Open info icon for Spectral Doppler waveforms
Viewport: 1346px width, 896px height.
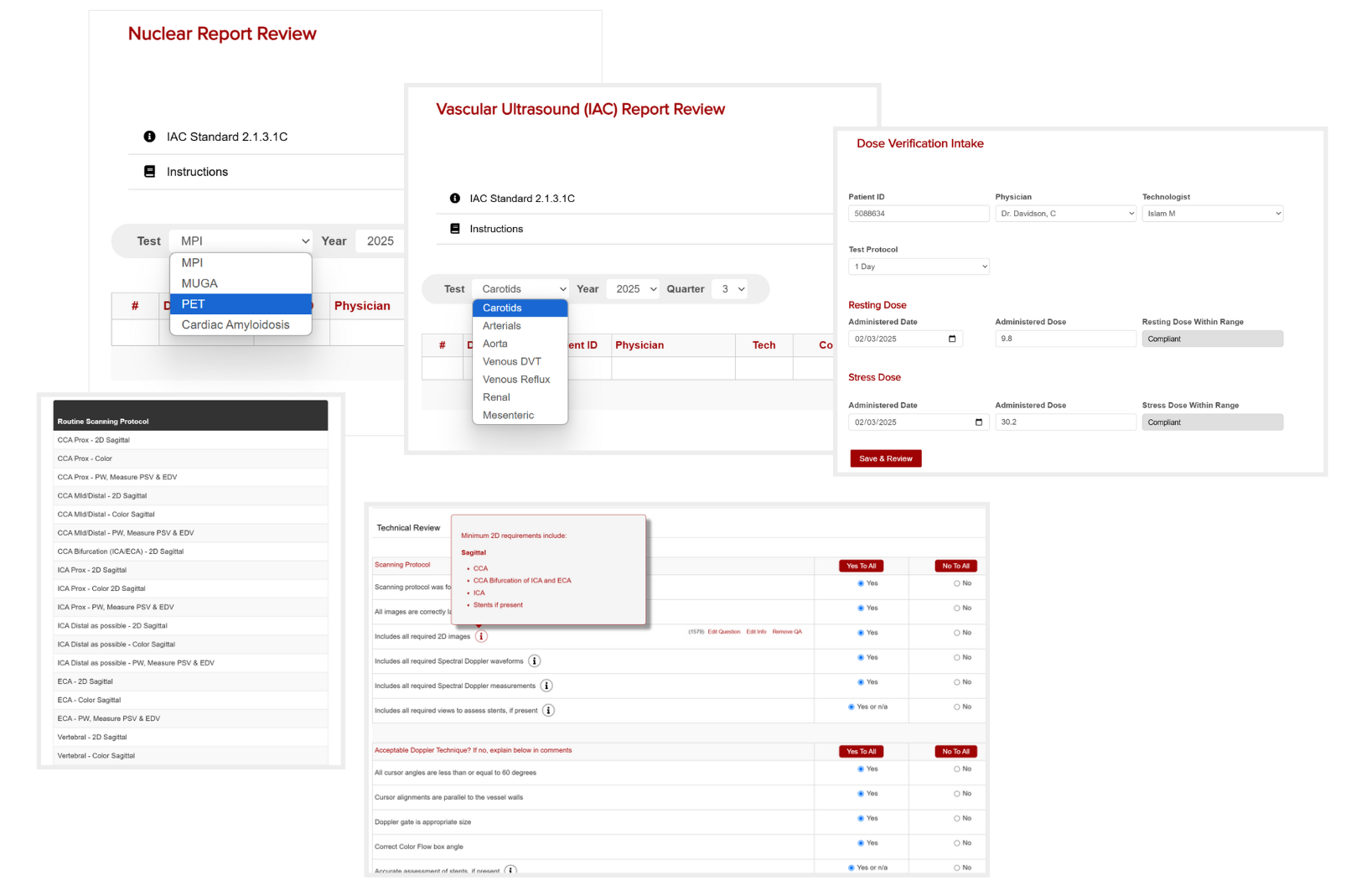[x=534, y=661]
